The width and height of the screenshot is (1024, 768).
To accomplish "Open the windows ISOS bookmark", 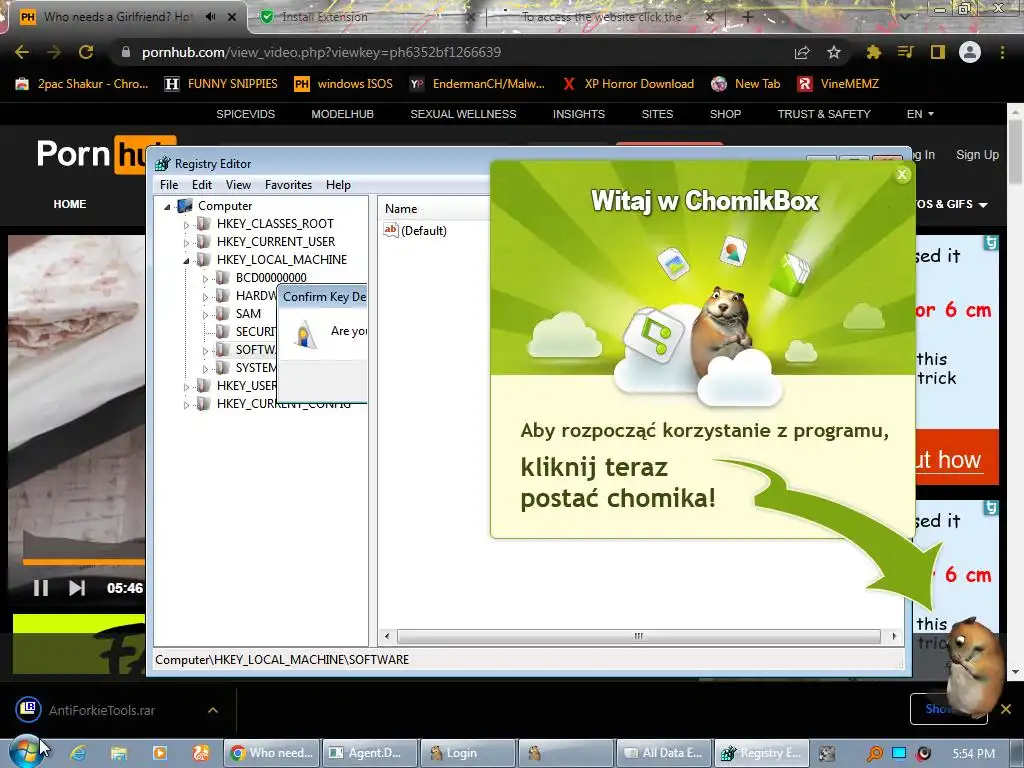I will (x=344, y=84).
